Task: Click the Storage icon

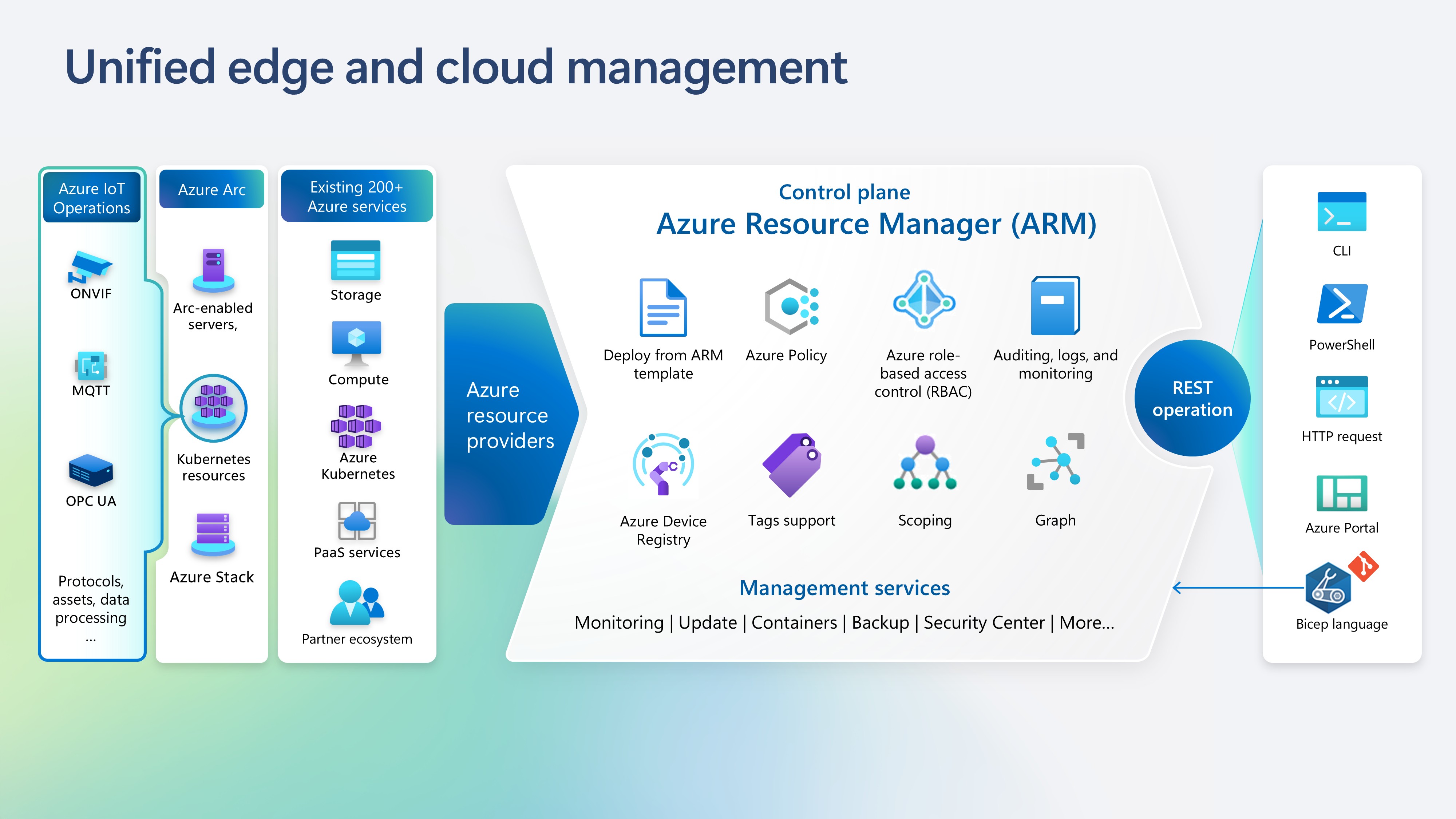Action: click(356, 261)
